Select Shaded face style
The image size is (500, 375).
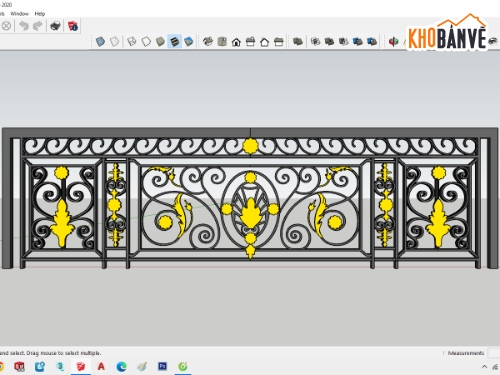160,42
